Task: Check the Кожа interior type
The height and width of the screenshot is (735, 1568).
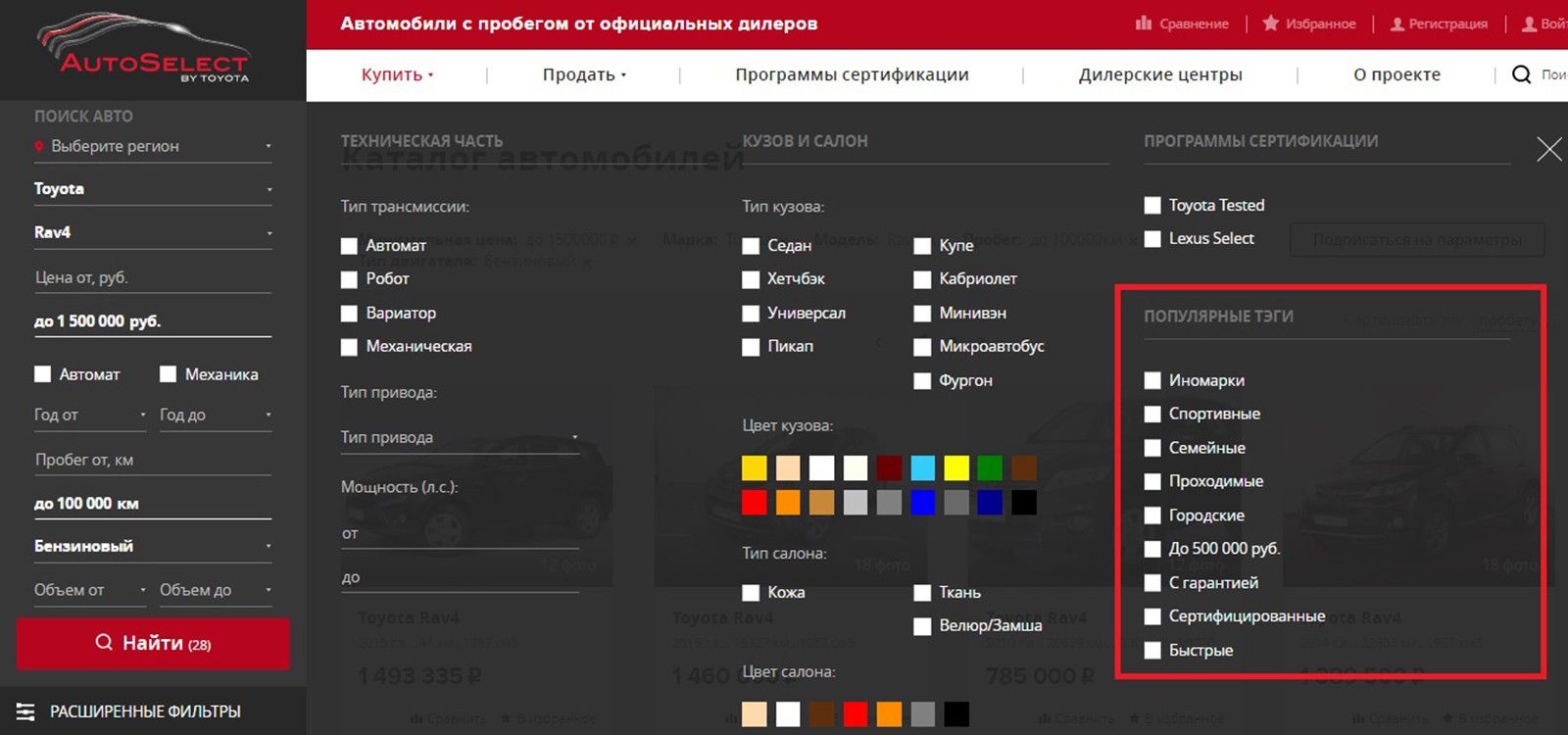Action: tap(751, 593)
